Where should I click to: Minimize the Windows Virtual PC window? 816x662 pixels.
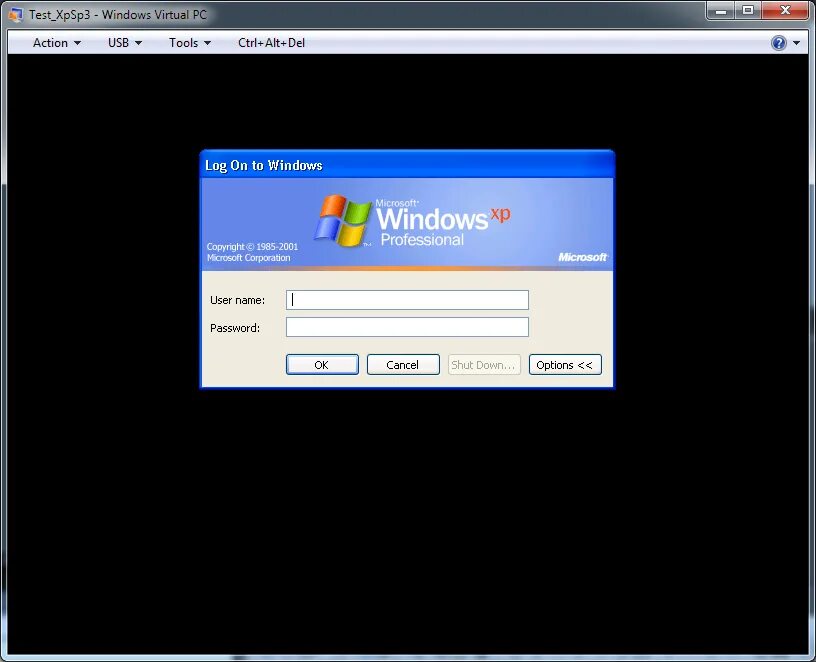click(x=721, y=10)
